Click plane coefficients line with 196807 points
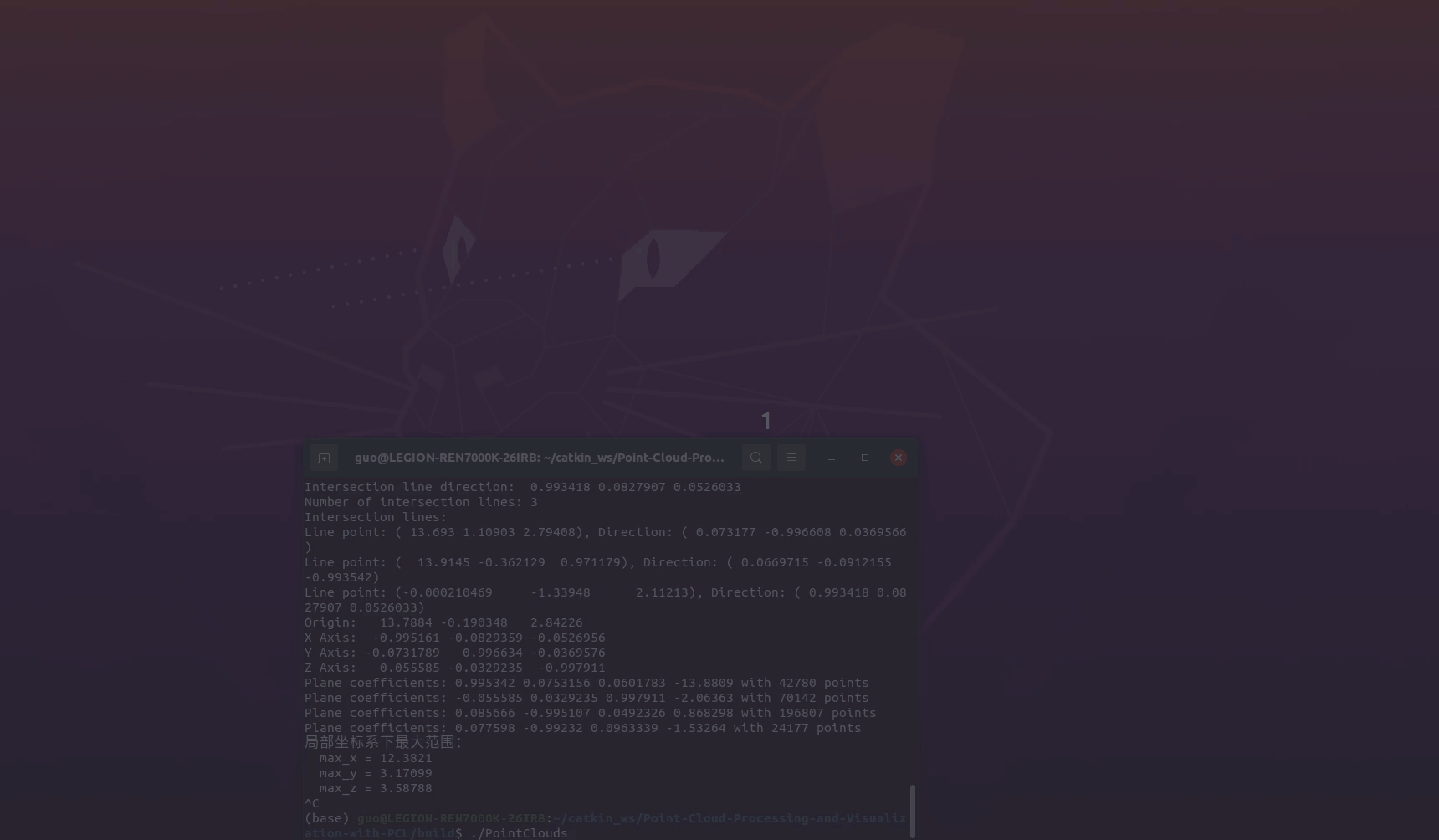This screenshot has width=1439, height=840. 590,713
